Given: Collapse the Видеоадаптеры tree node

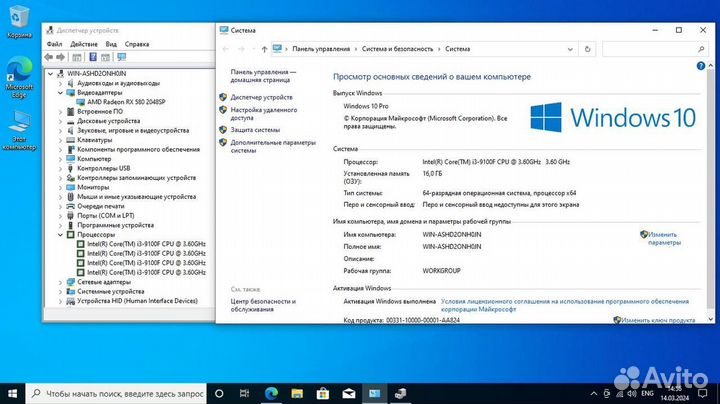Looking at the screenshot, I should click(60, 93).
